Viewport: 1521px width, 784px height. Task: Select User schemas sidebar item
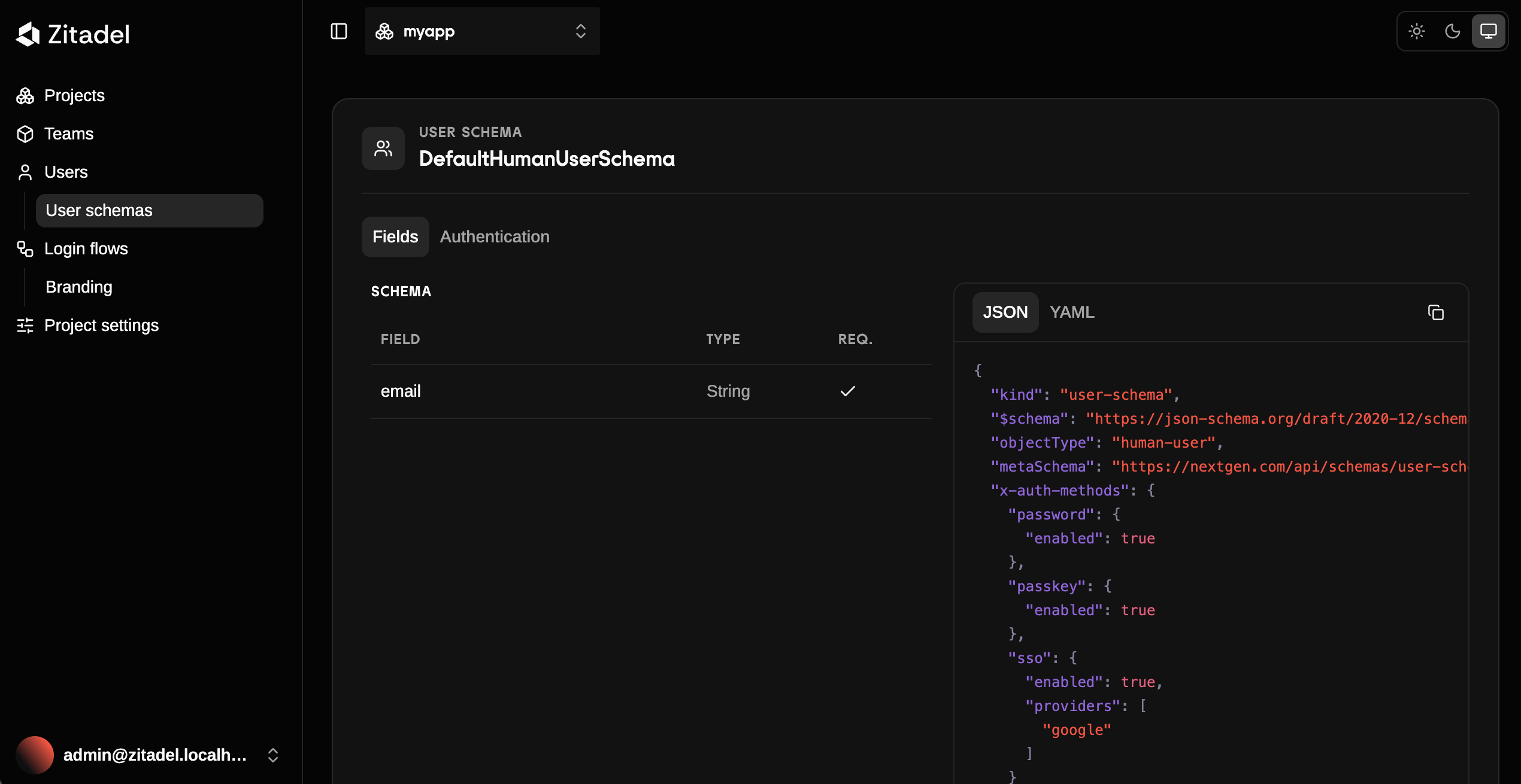150,211
